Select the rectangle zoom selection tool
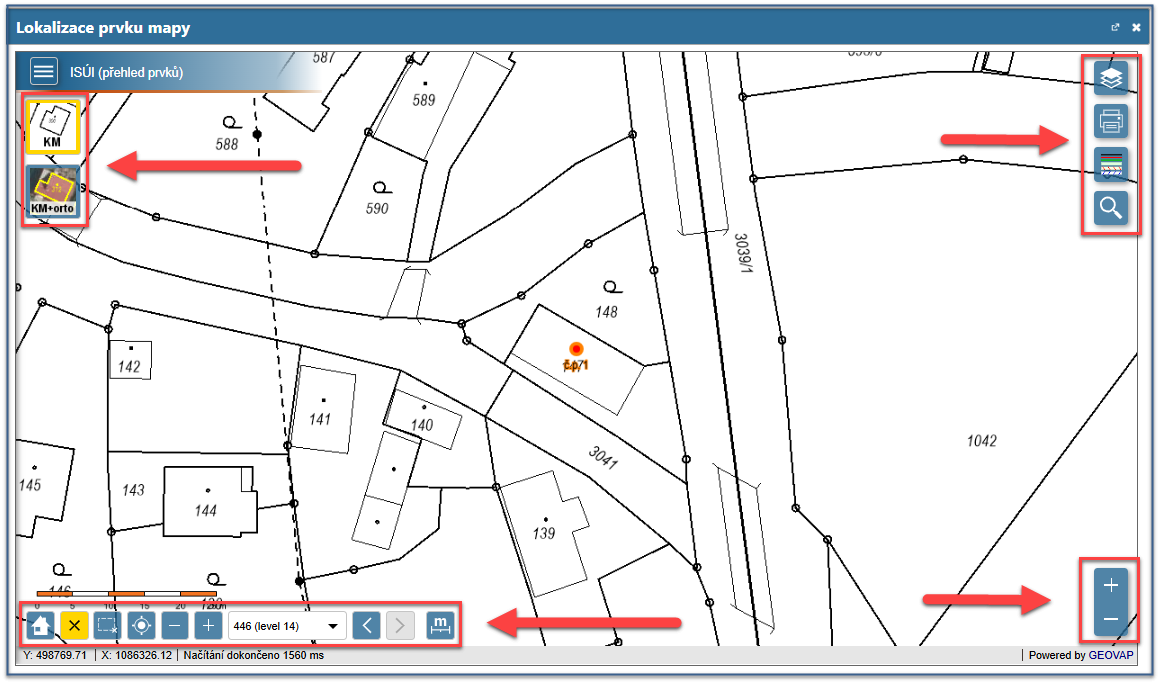Screen dimensions: 1160x684 (x=107, y=626)
